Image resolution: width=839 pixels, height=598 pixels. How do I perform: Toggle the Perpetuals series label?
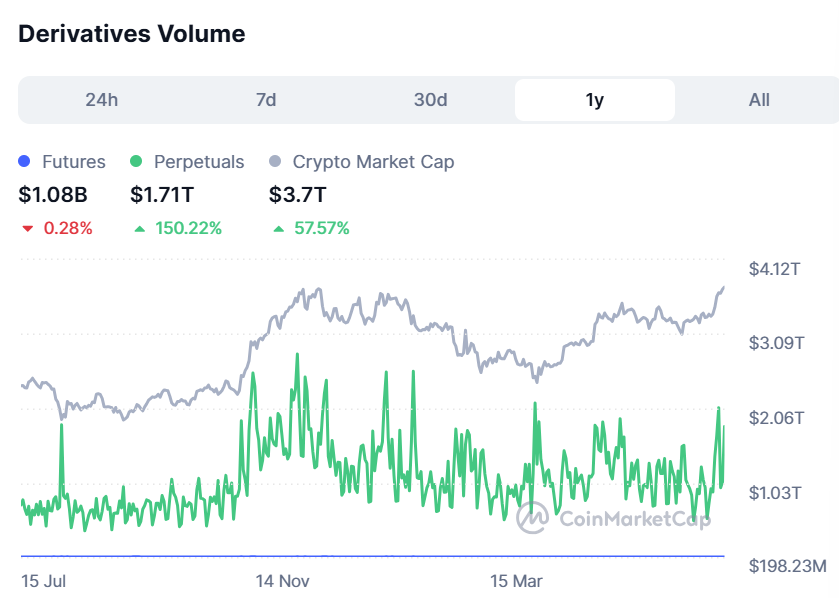tap(199, 161)
